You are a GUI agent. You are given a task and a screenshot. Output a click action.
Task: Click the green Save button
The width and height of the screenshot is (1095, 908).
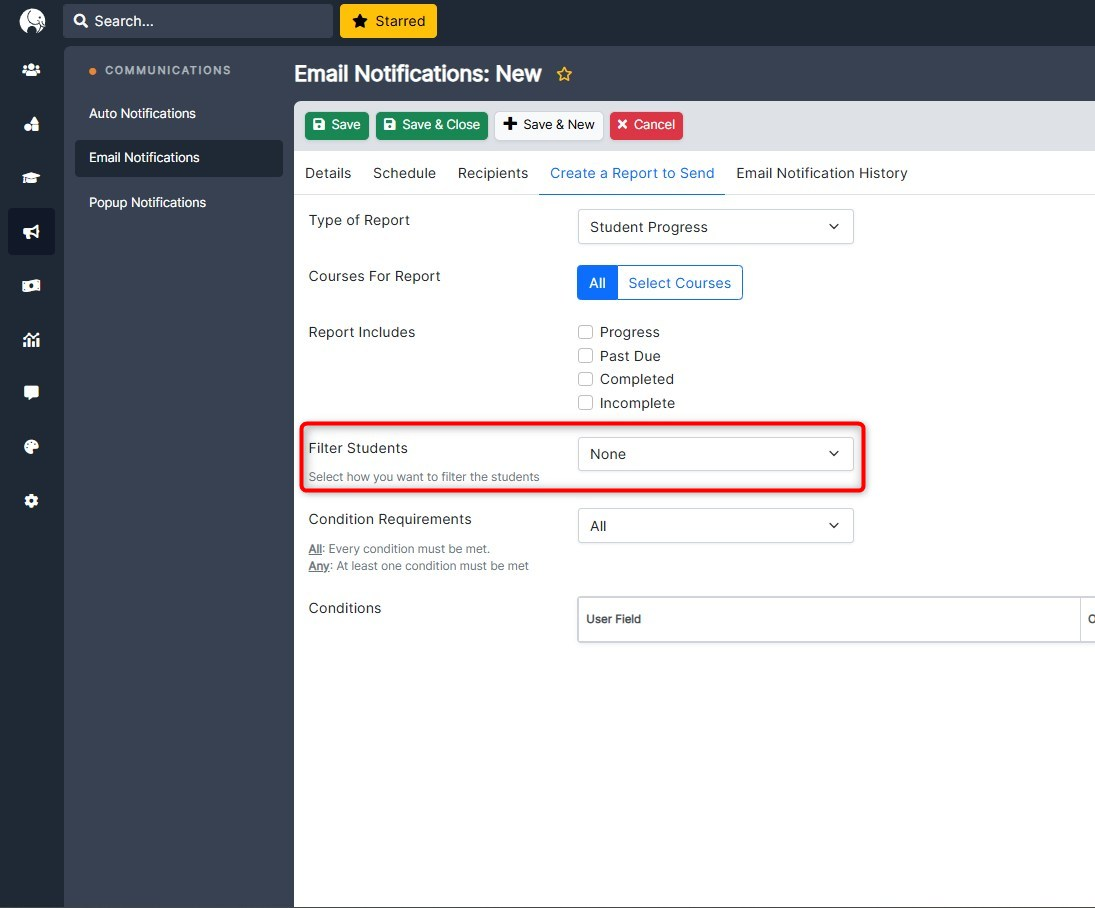[x=337, y=126]
